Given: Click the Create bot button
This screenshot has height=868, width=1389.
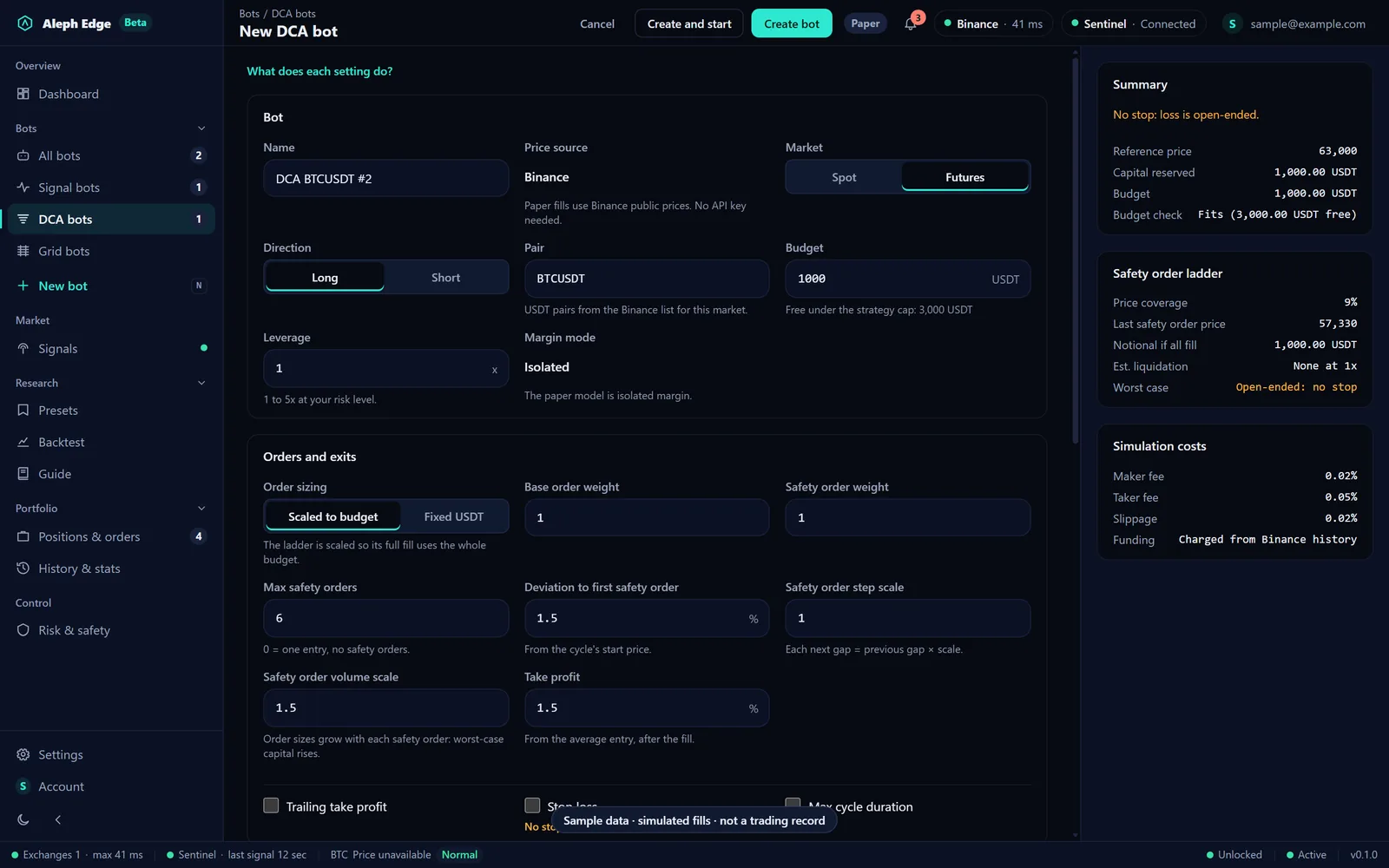Looking at the screenshot, I should (x=792, y=23).
